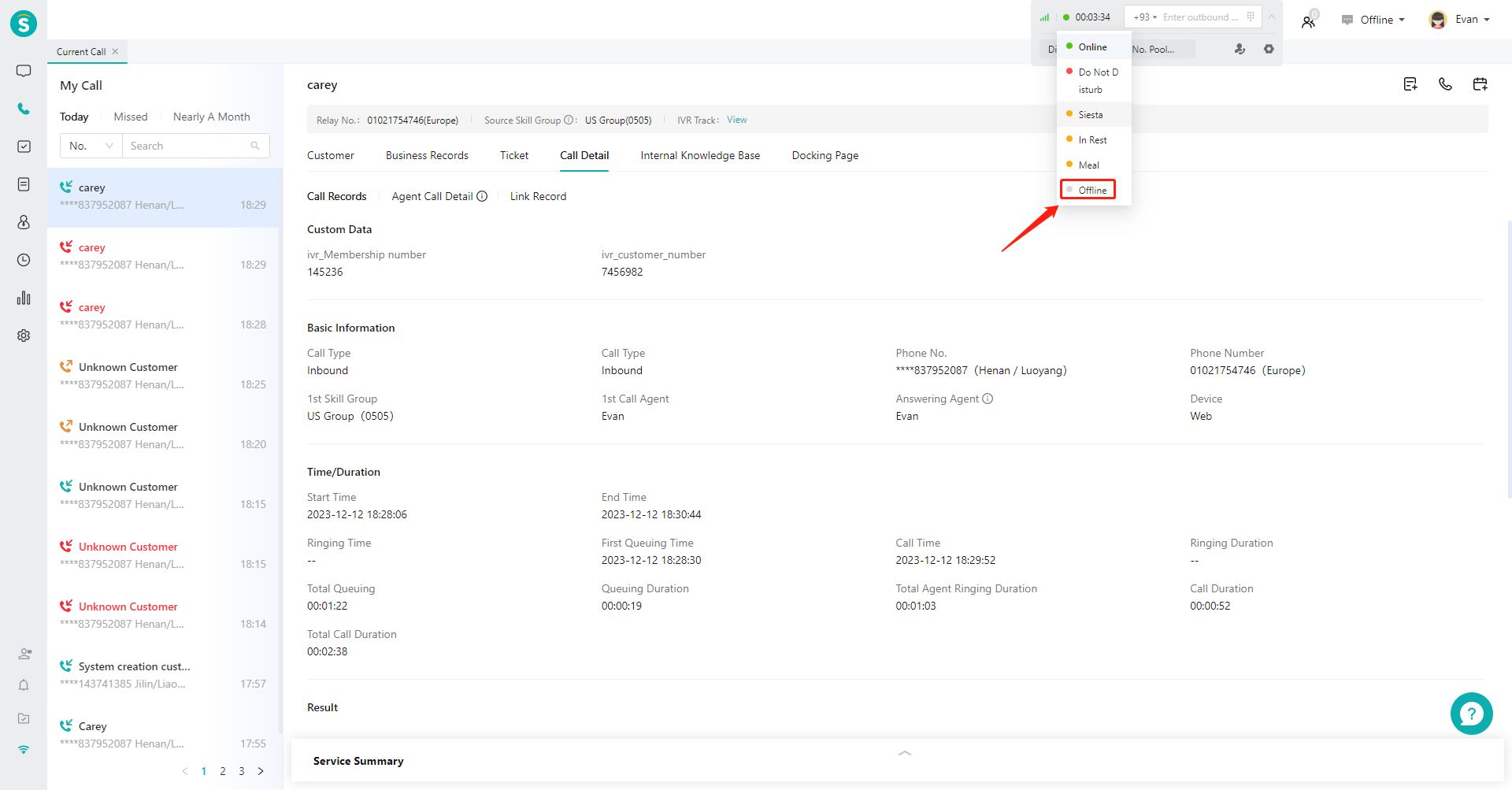Open the Carey call at 17:55

164,735
